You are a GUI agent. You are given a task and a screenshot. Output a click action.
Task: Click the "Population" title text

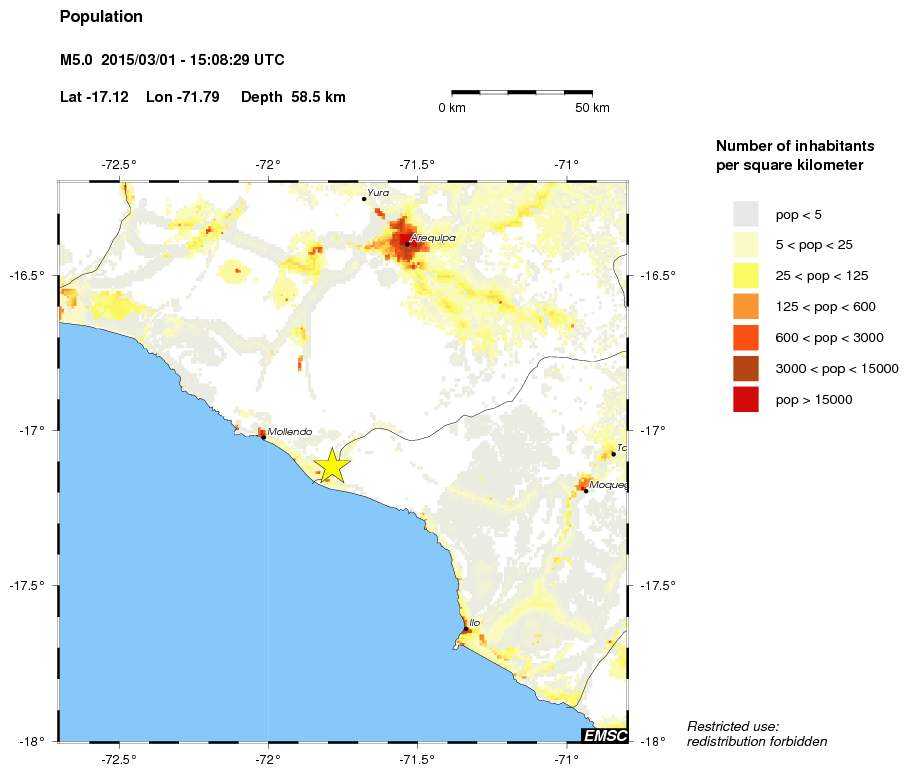[x=101, y=17]
